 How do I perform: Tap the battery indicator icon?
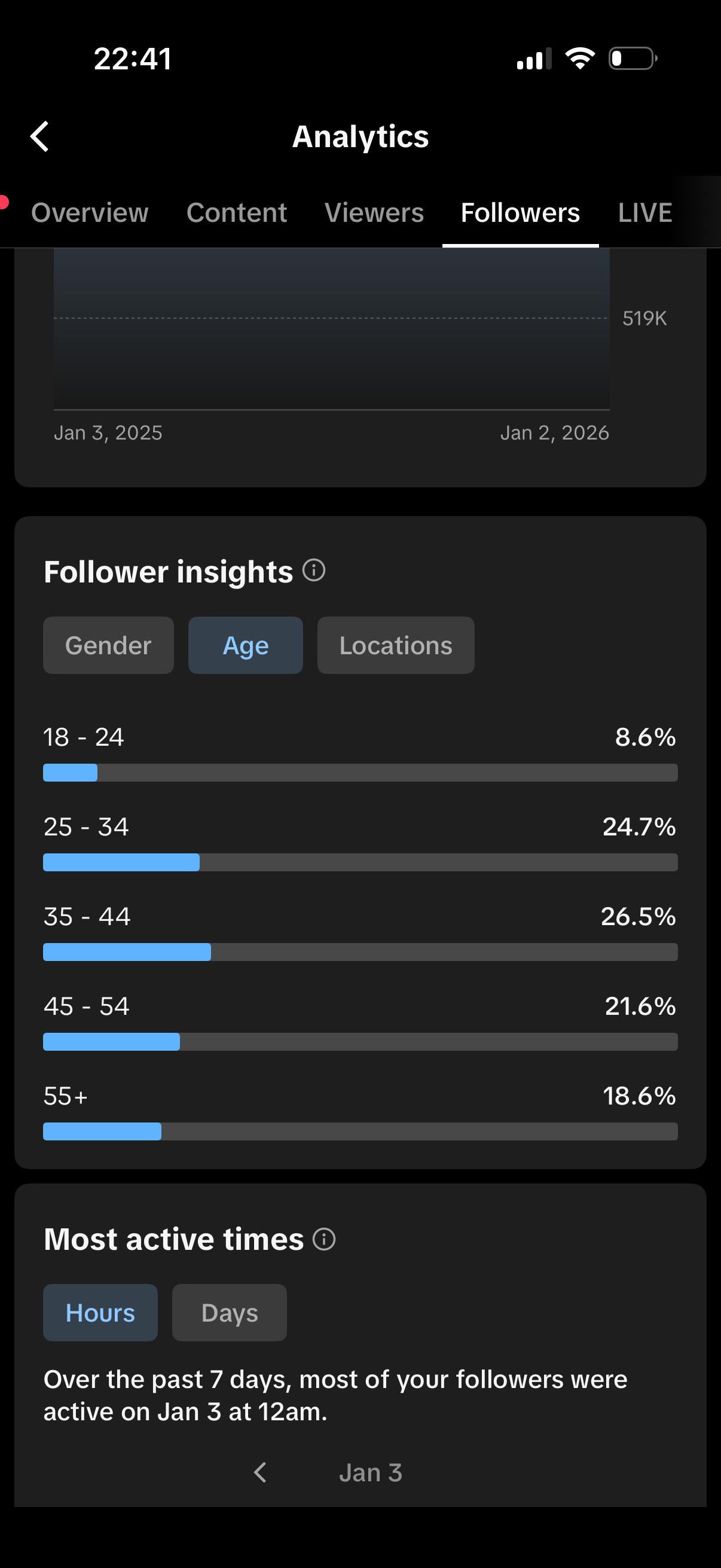tap(633, 59)
